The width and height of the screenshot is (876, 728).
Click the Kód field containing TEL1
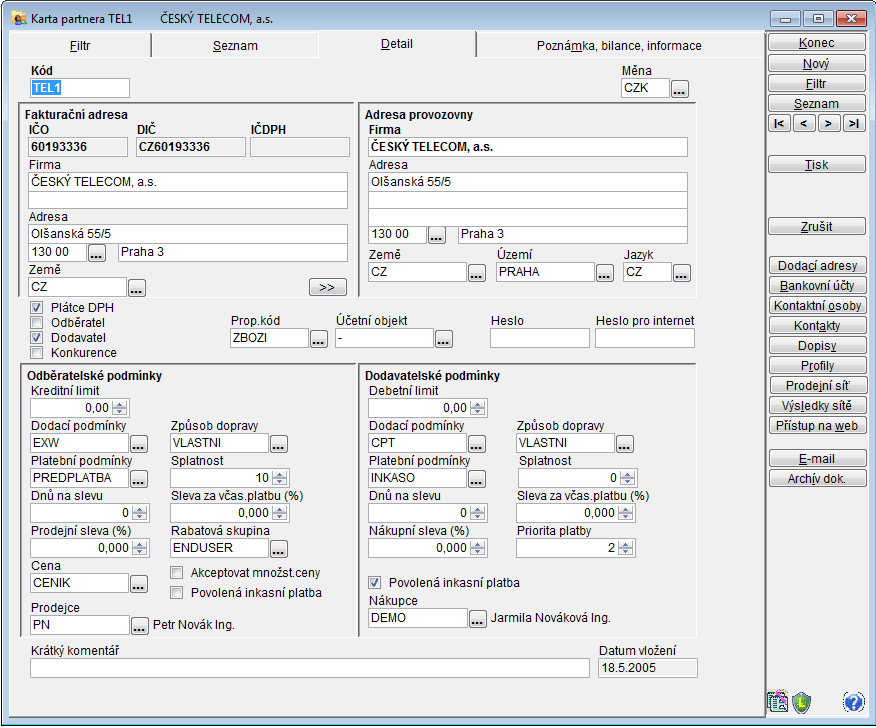click(x=79, y=88)
